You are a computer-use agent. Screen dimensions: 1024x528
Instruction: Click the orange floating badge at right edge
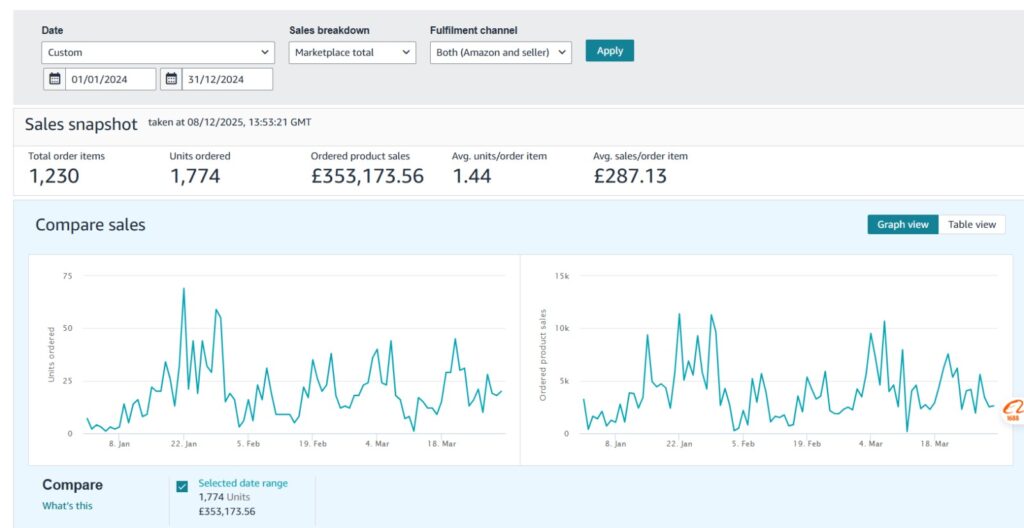pos(1012,410)
